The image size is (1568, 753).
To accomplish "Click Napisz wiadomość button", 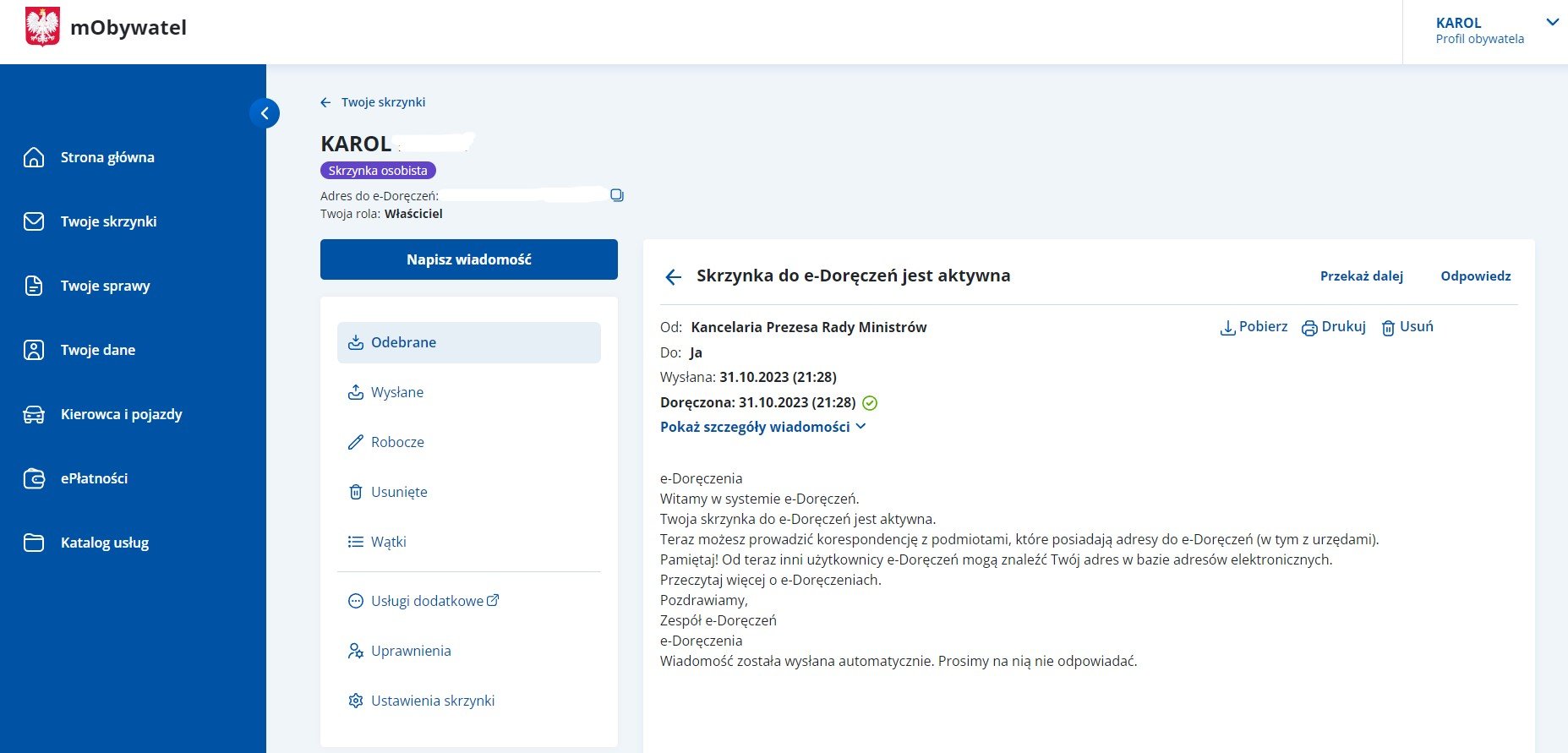I will click(x=469, y=259).
